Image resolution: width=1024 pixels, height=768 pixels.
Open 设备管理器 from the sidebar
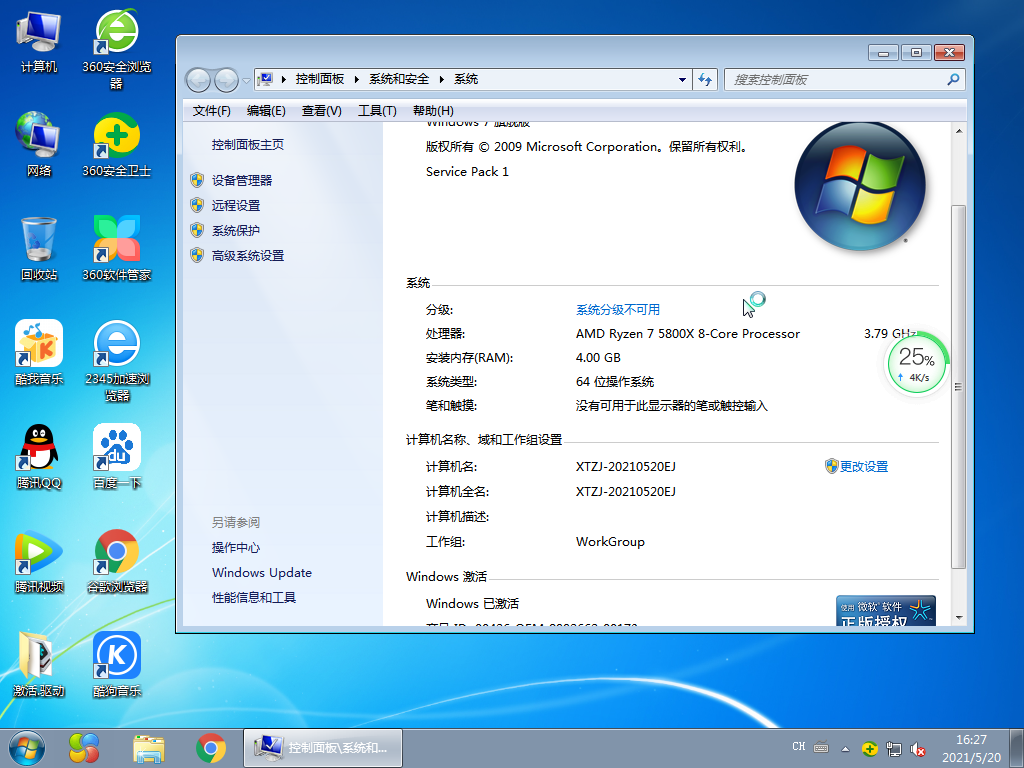coord(249,180)
